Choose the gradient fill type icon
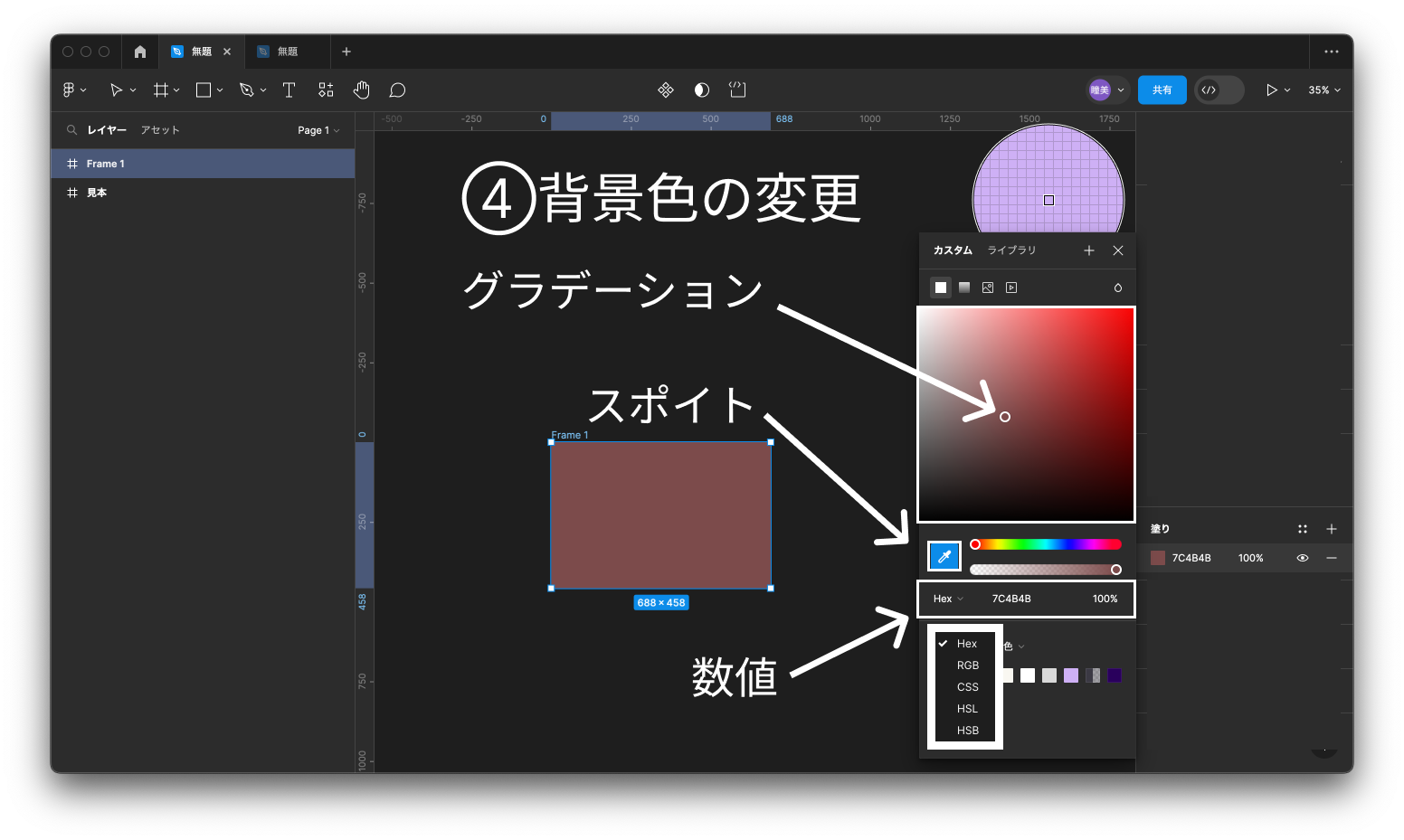This screenshot has height=840, width=1404. pos(964,288)
